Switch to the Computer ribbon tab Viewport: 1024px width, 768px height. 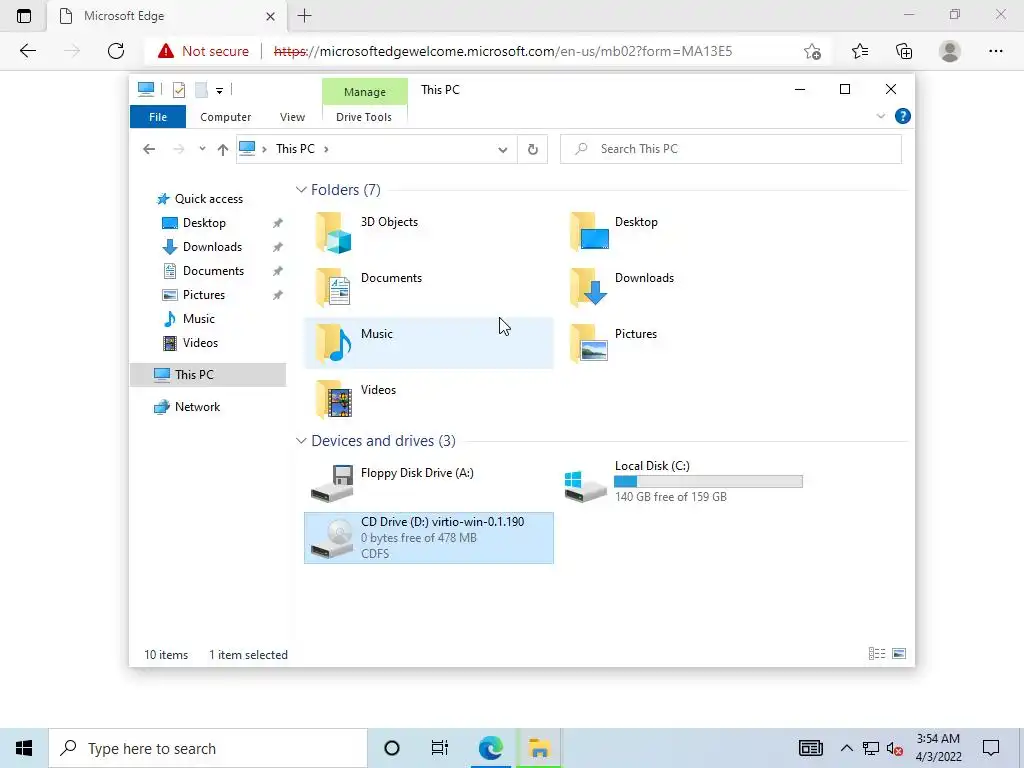[225, 117]
